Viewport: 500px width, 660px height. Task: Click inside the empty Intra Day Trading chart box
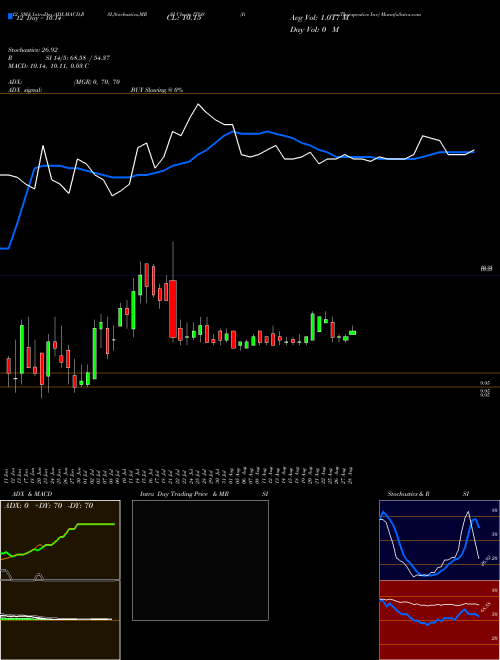[200, 560]
